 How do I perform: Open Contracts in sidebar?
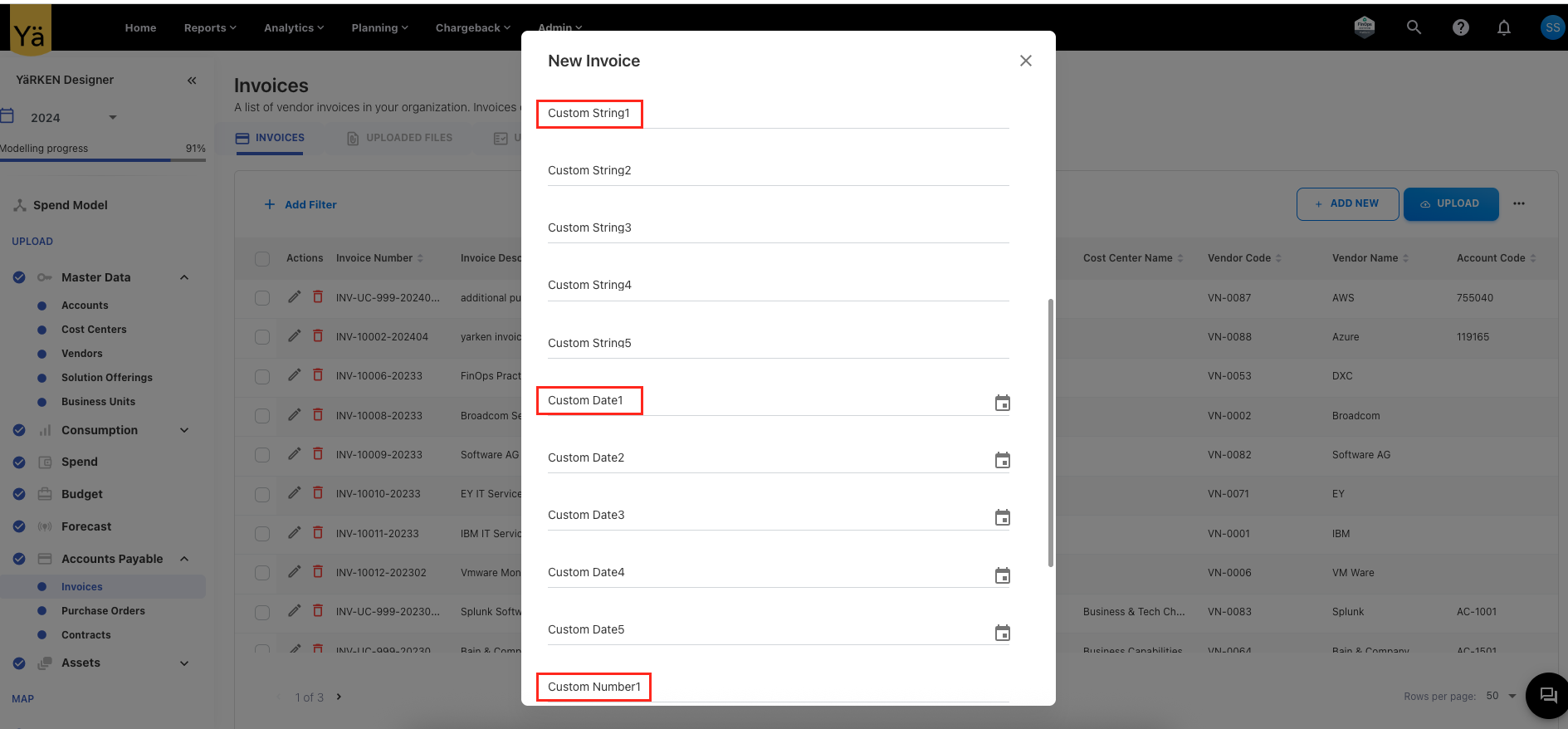85,635
